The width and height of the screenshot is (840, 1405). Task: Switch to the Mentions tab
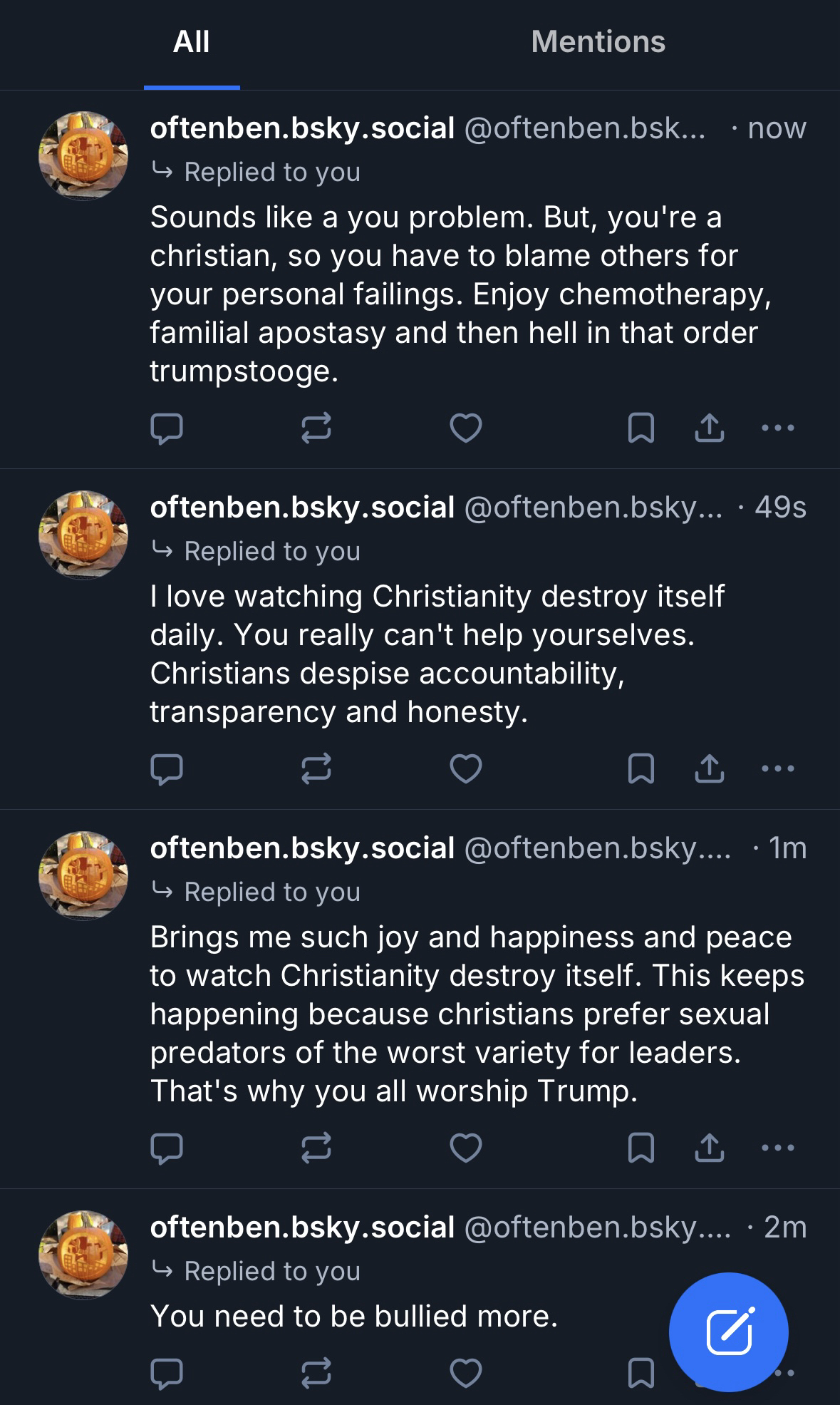[598, 42]
